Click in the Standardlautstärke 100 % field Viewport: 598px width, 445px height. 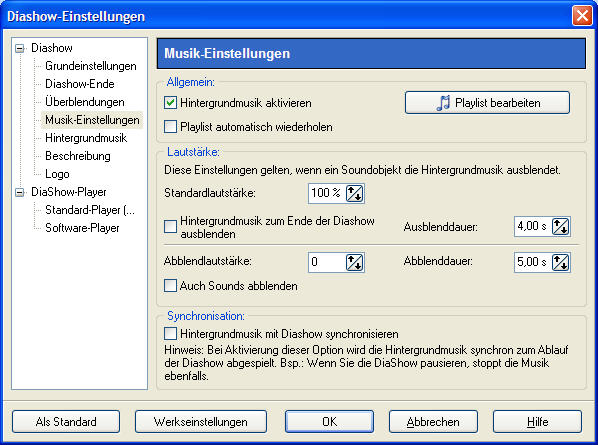(327, 193)
